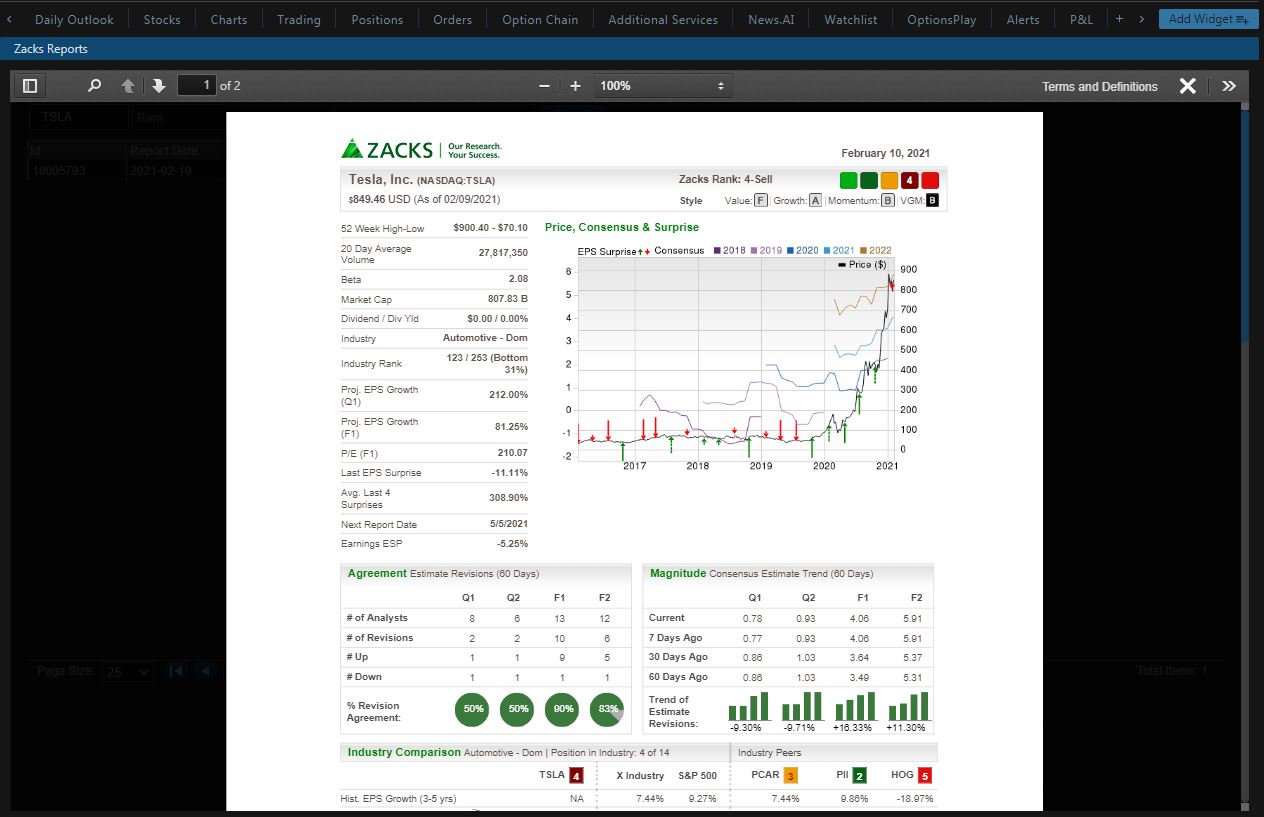Click the page number input field
Image resolution: width=1264 pixels, height=817 pixels.
(196, 85)
